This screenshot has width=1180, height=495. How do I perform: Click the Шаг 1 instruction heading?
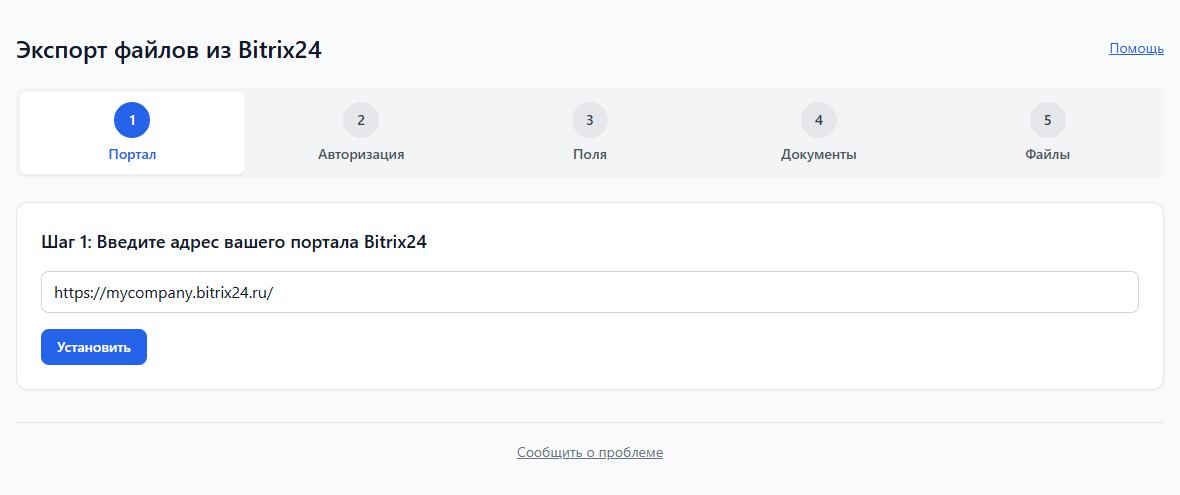234,243
